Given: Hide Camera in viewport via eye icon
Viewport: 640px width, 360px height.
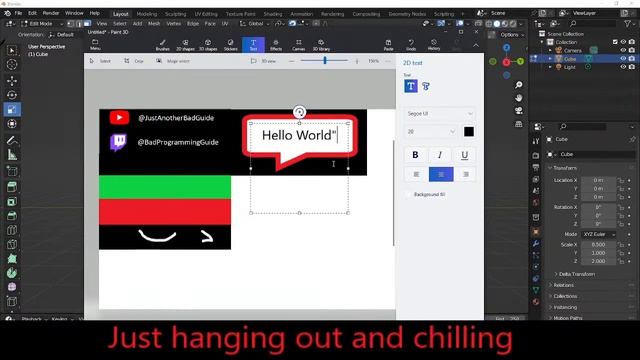Looking at the screenshot, I should pyautogui.click(x=623, y=50).
